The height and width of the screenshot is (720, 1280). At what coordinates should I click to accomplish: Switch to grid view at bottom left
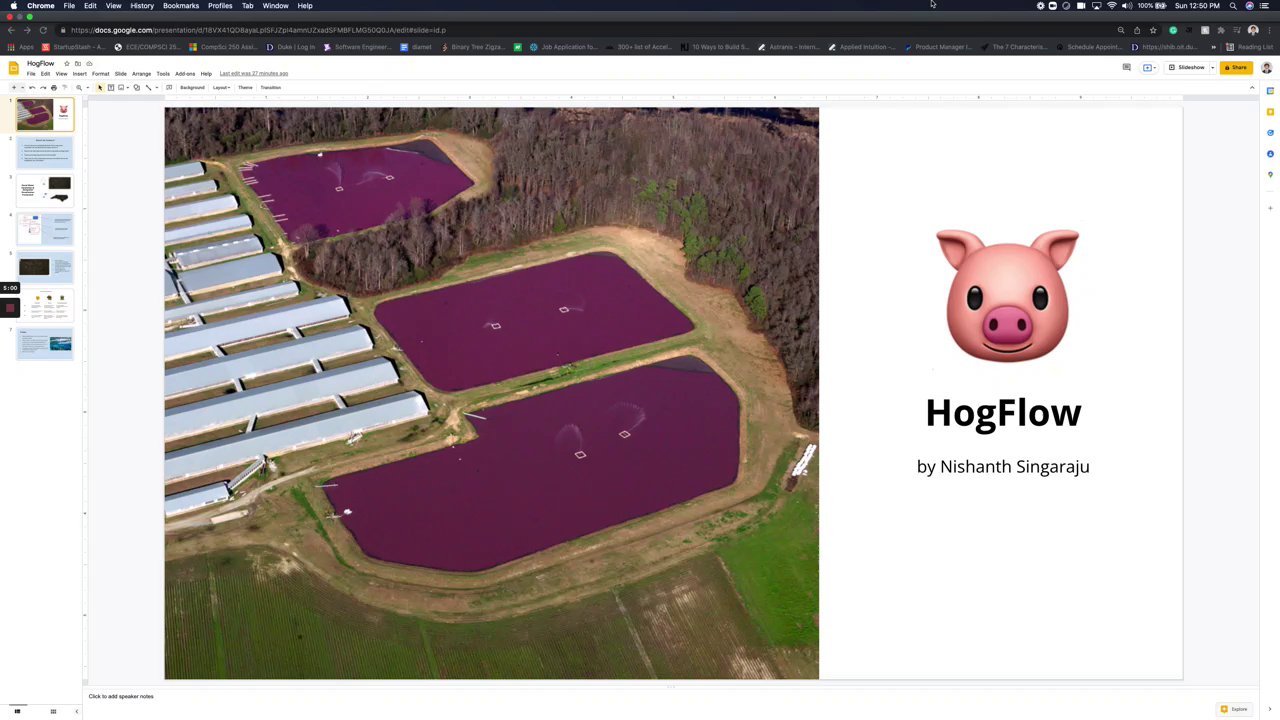coord(53,711)
